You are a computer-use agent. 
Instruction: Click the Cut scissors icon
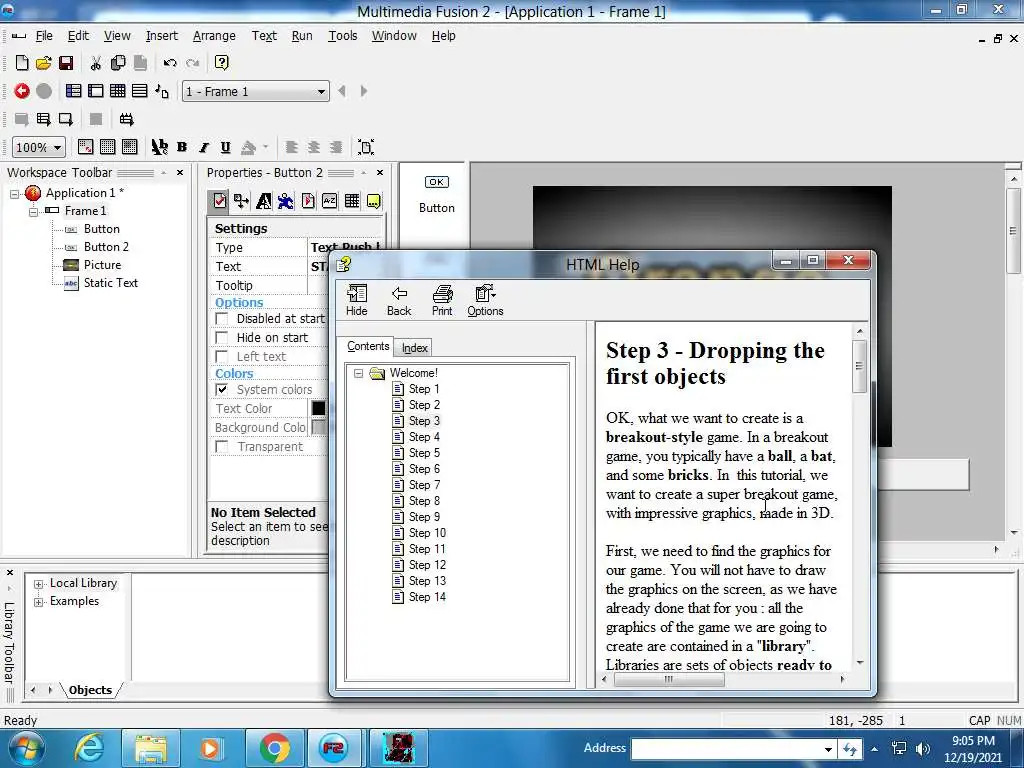click(x=96, y=63)
